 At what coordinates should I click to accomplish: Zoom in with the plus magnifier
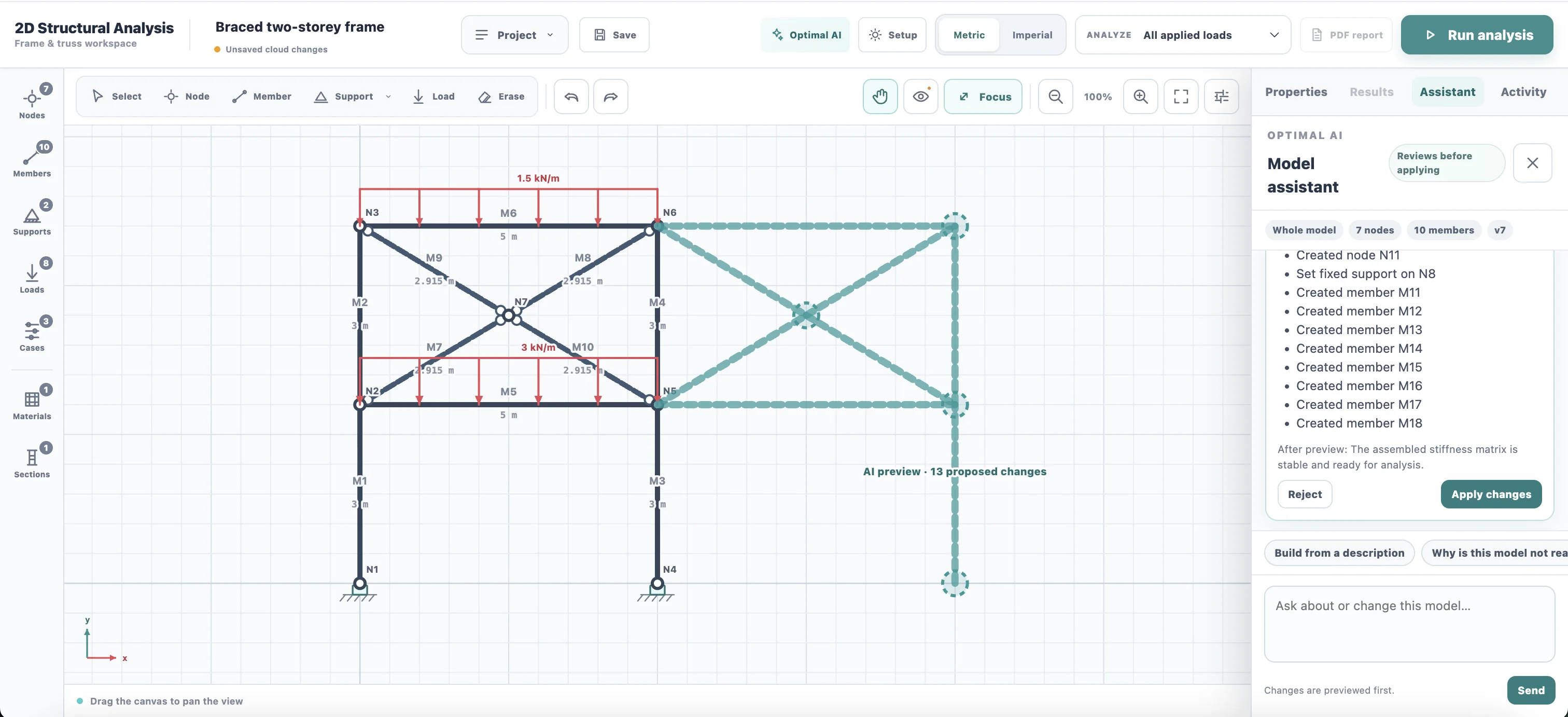pyautogui.click(x=1140, y=96)
